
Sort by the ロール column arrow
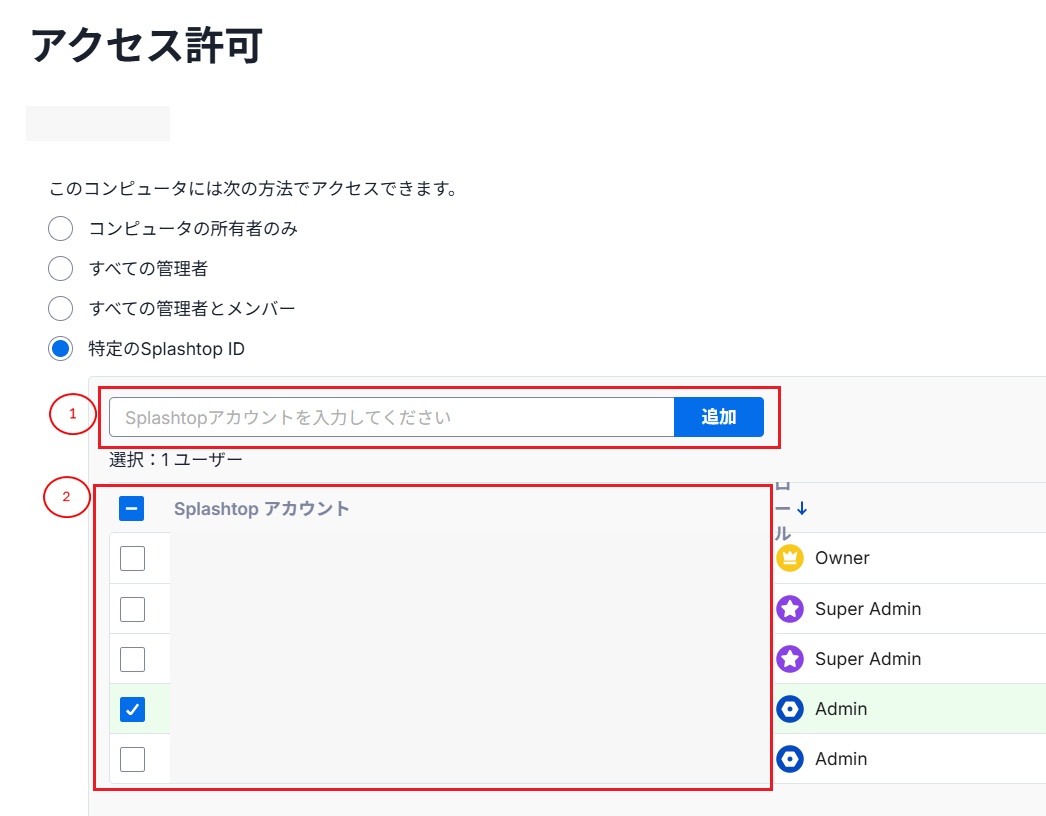click(x=802, y=509)
